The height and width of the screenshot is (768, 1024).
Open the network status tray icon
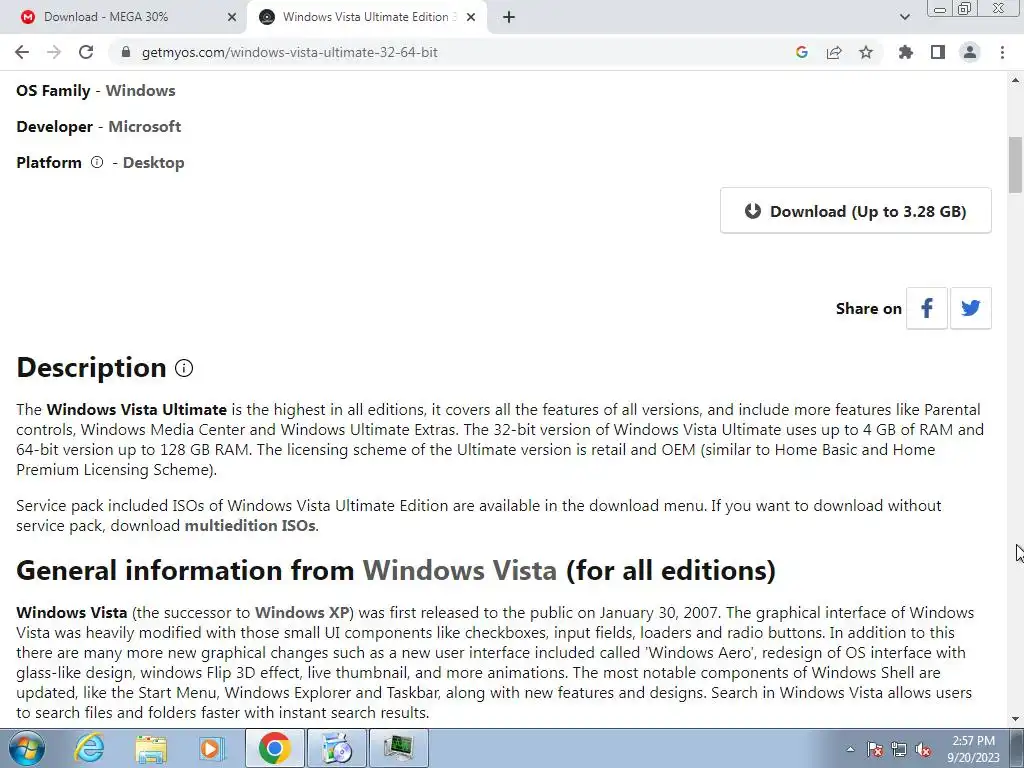[x=899, y=750]
